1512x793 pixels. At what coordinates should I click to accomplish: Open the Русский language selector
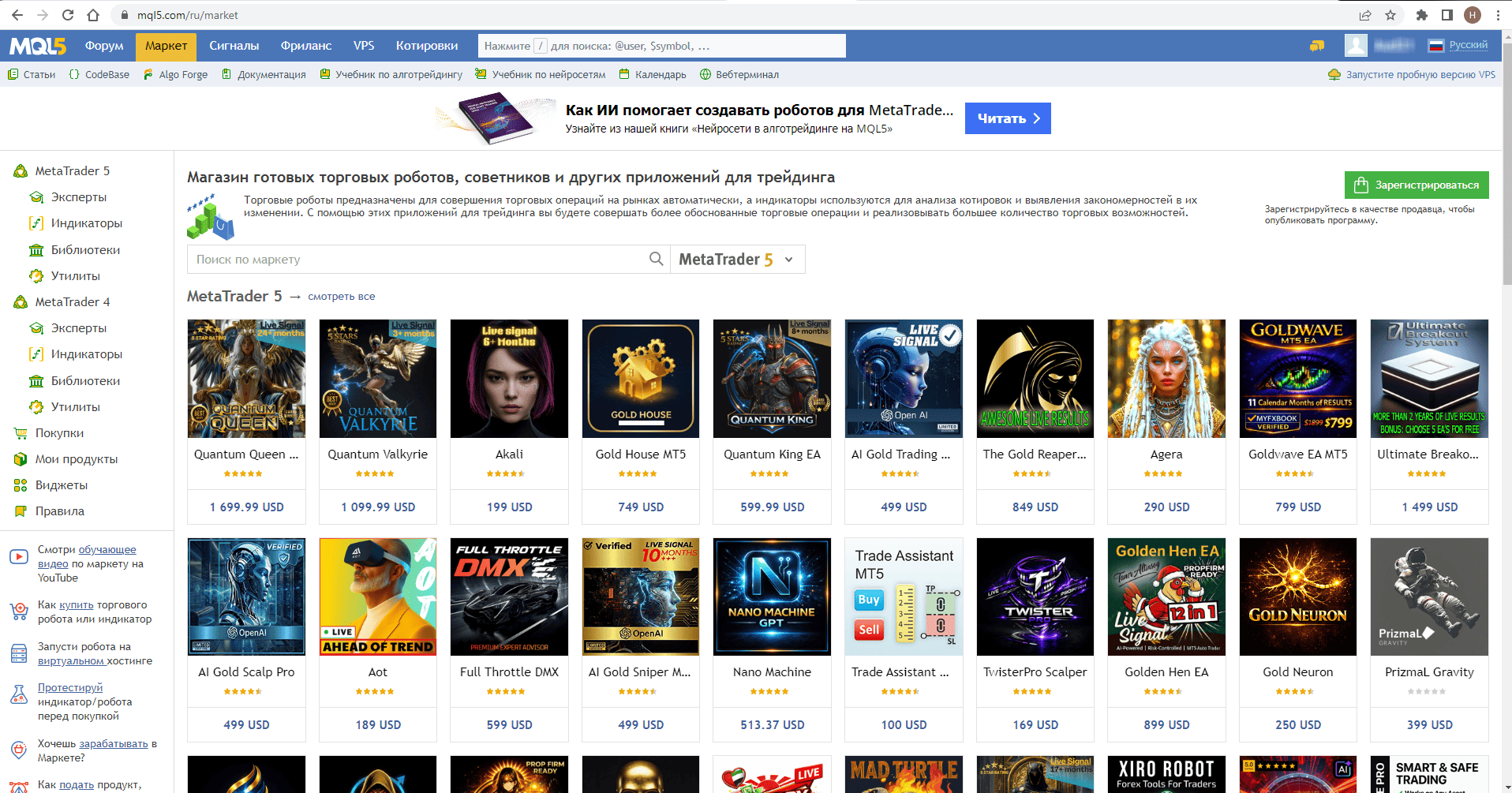[1458, 45]
